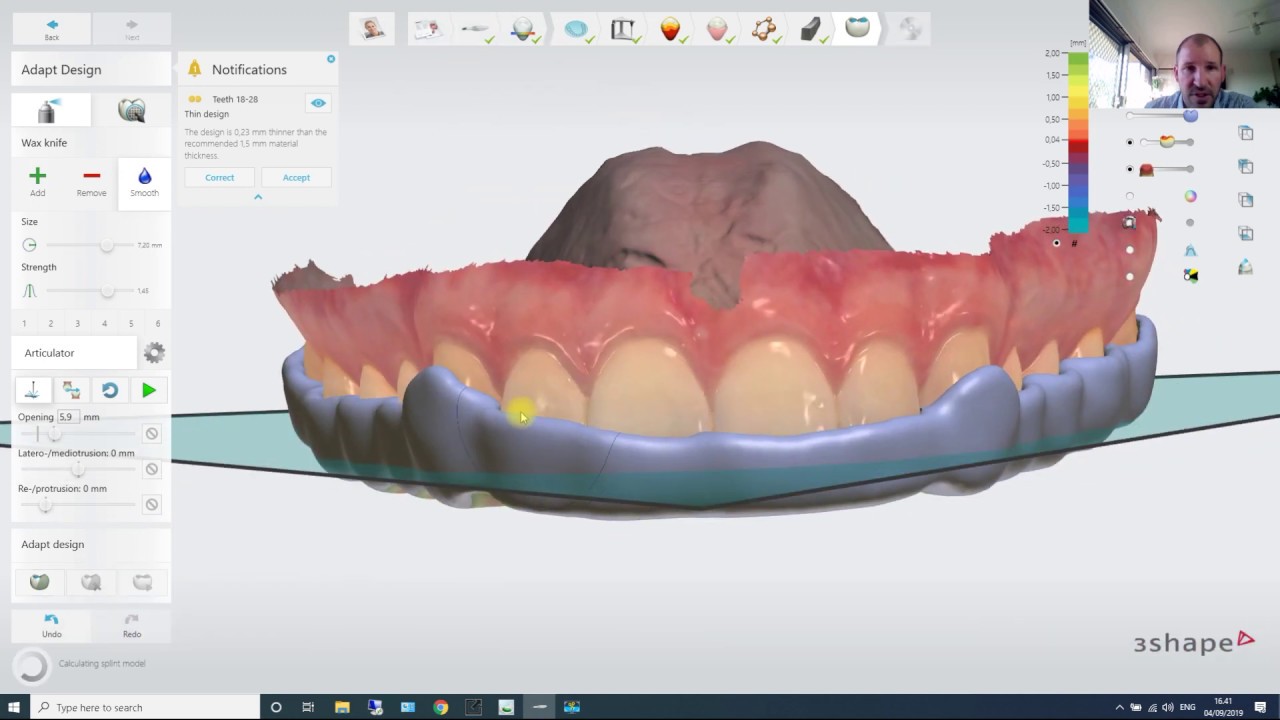This screenshot has height=720, width=1280.
Task: Select wax knife preset 5
Action: click(x=131, y=324)
